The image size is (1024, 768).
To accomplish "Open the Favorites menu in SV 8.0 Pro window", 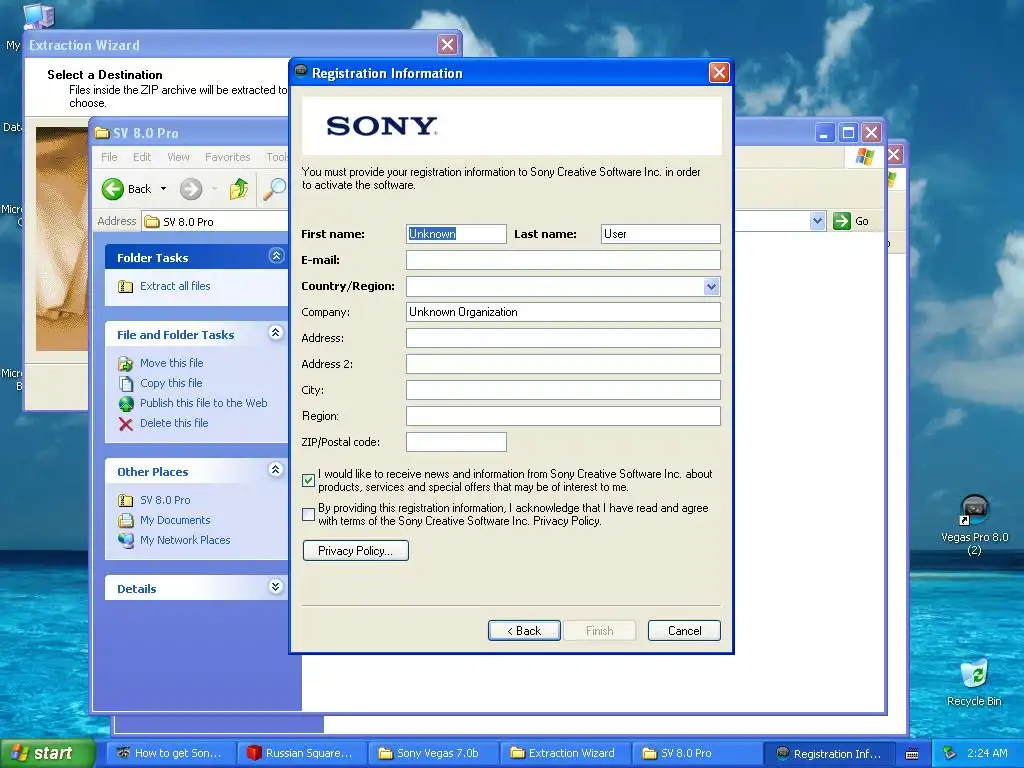I will 227,157.
